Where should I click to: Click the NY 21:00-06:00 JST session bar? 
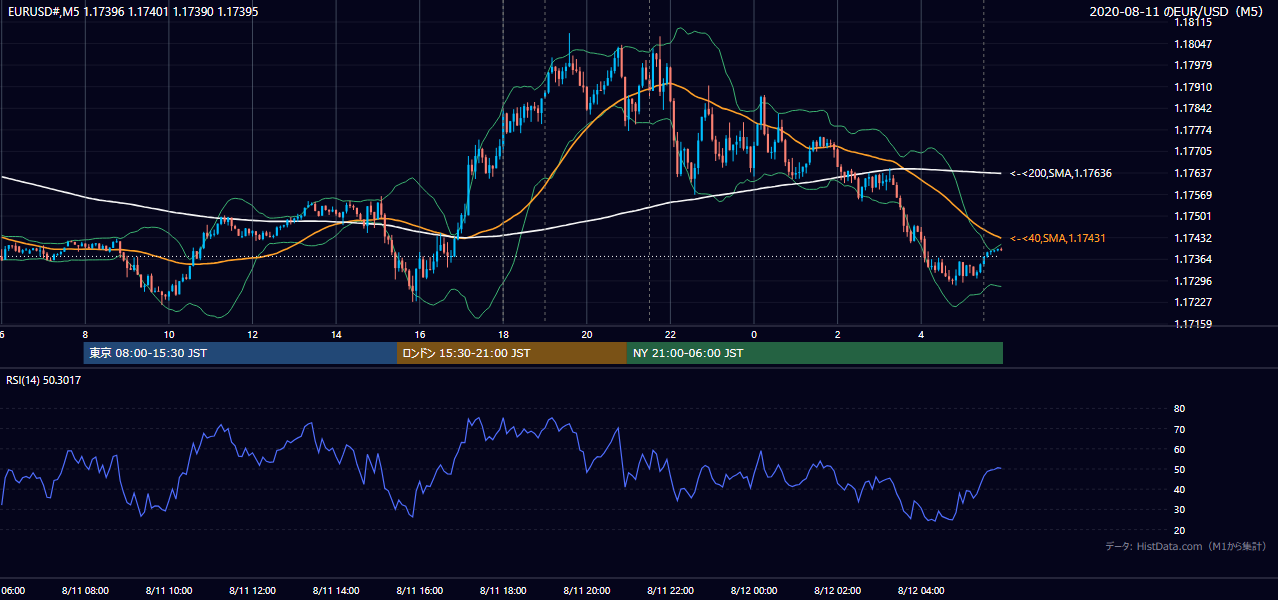pyautogui.click(x=815, y=353)
